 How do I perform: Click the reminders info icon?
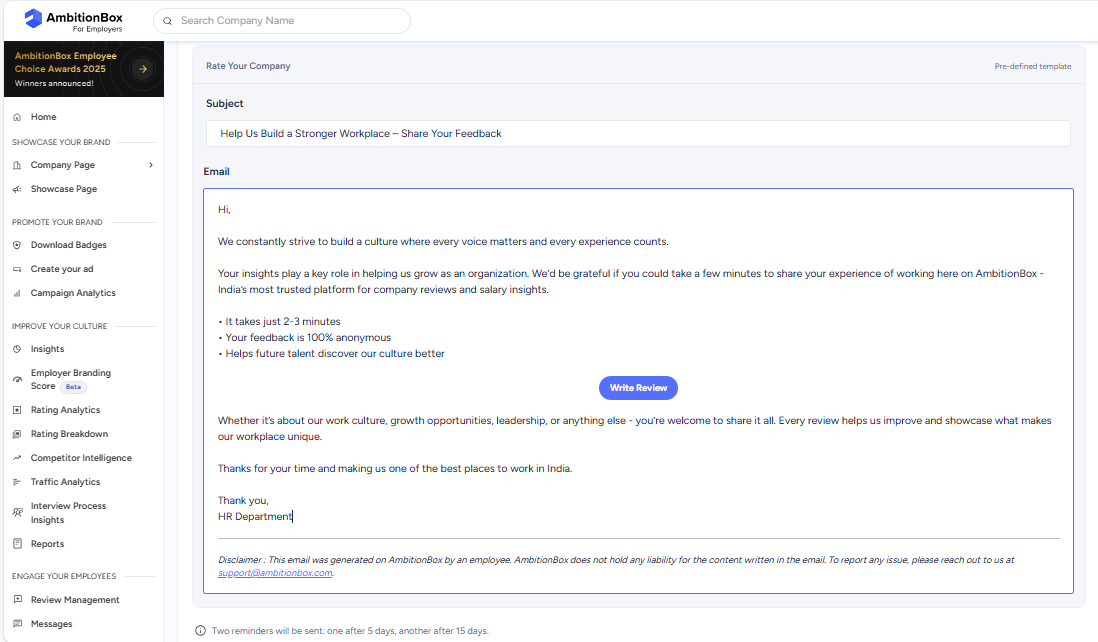pos(201,631)
